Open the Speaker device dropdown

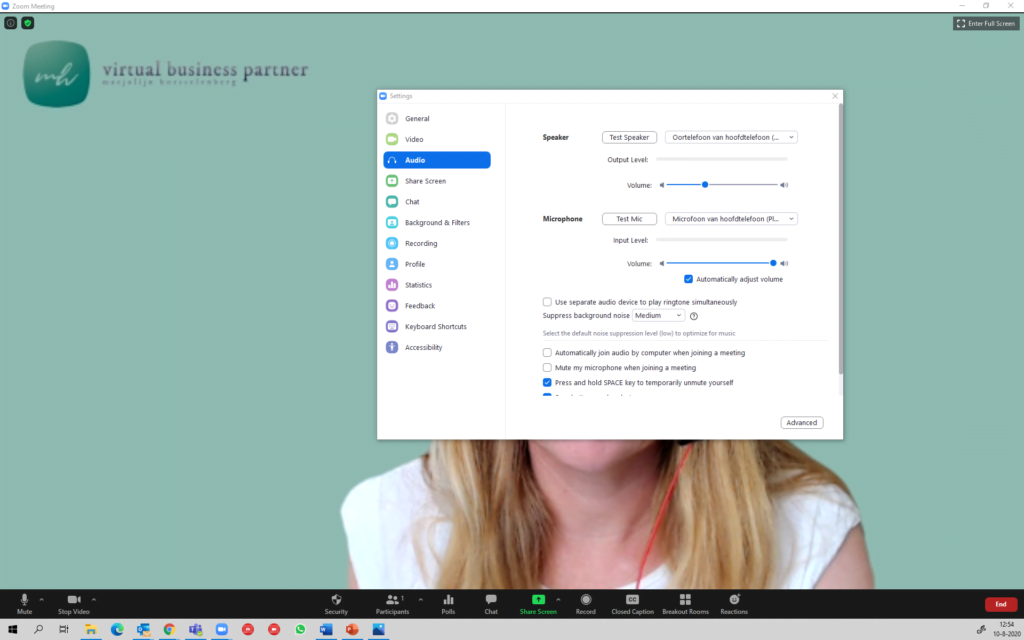[x=731, y=137]
